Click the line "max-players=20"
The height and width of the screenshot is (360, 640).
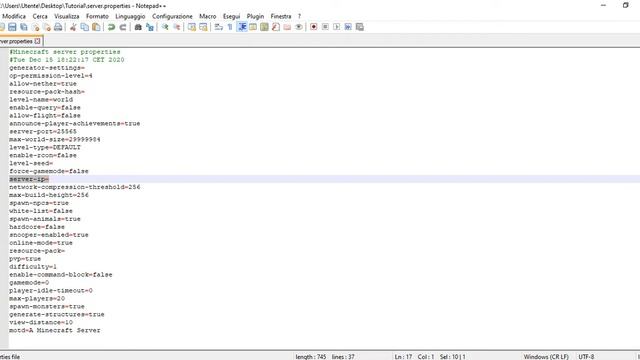coord(37,299)
